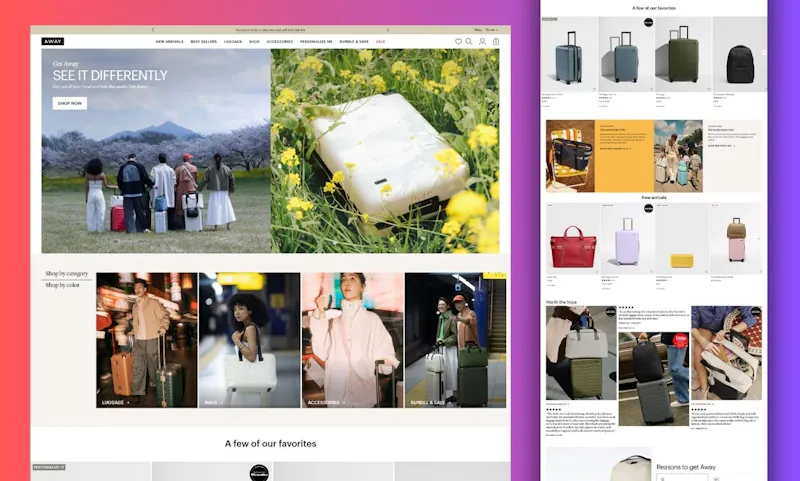
Task: Click the round badge on lavender suitcase card
Action: [648, 208]
